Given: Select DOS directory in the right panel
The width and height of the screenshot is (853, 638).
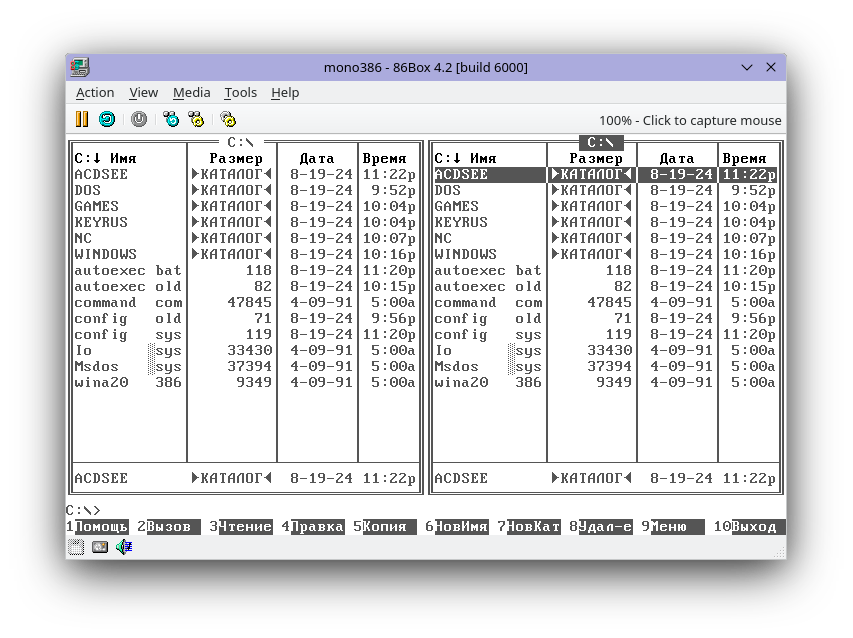Looking at the screenshot, I should 605,190.
